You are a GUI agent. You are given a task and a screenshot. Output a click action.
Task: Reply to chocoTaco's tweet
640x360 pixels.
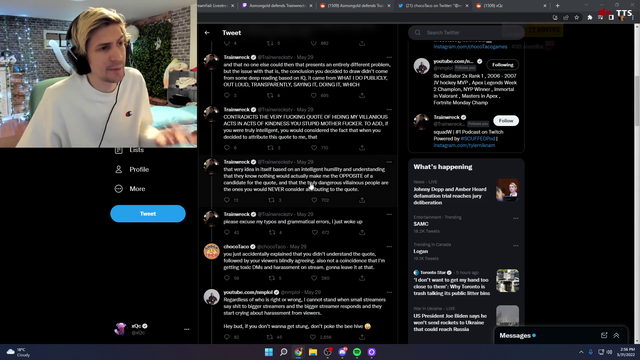click(x=227, y=278)
